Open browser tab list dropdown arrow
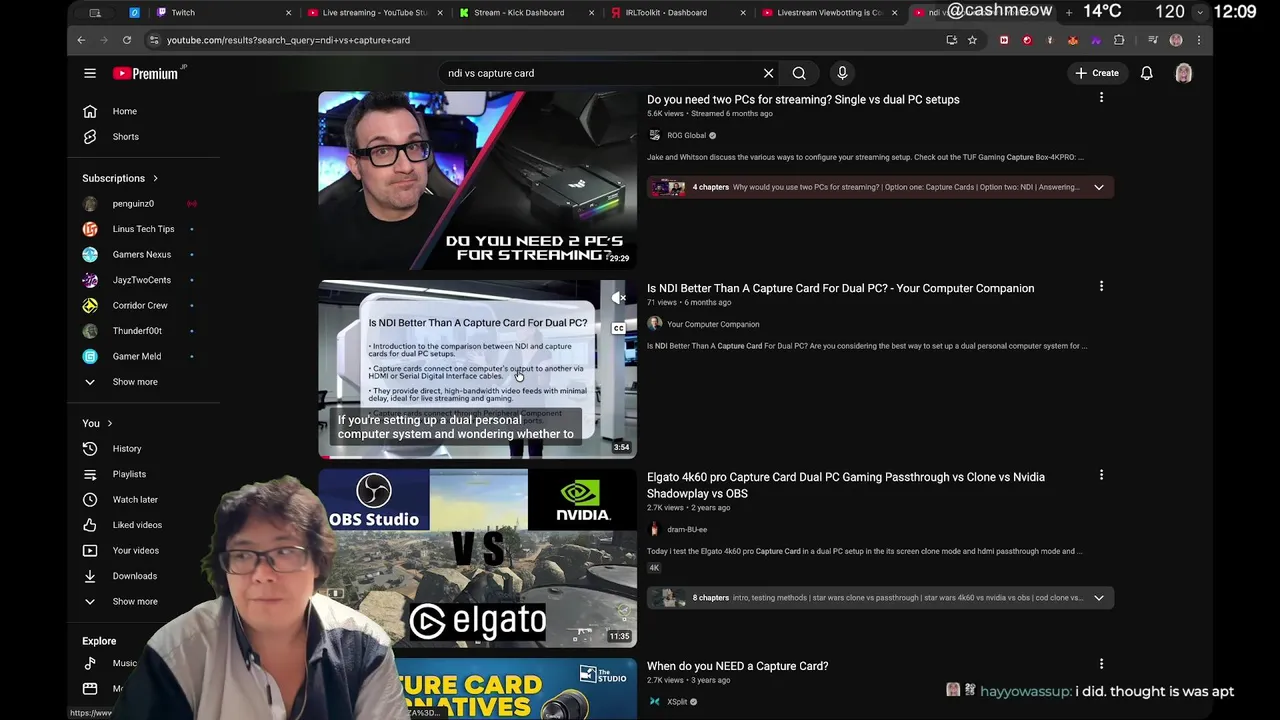The height and width of the screenshot is (720, 1280). tap(1199, 12)
